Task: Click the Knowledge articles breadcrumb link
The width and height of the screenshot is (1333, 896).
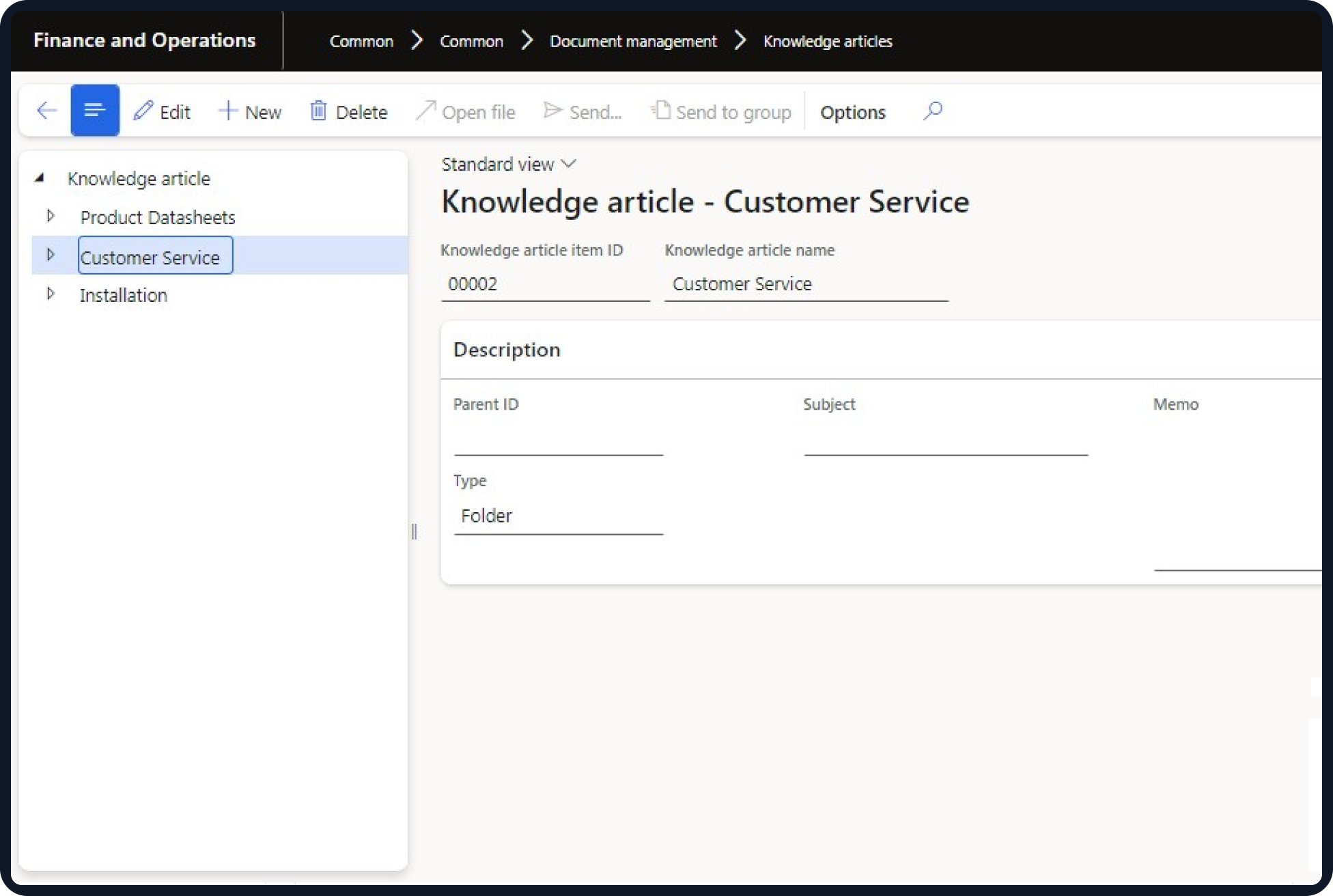Action: pos(828,42)
